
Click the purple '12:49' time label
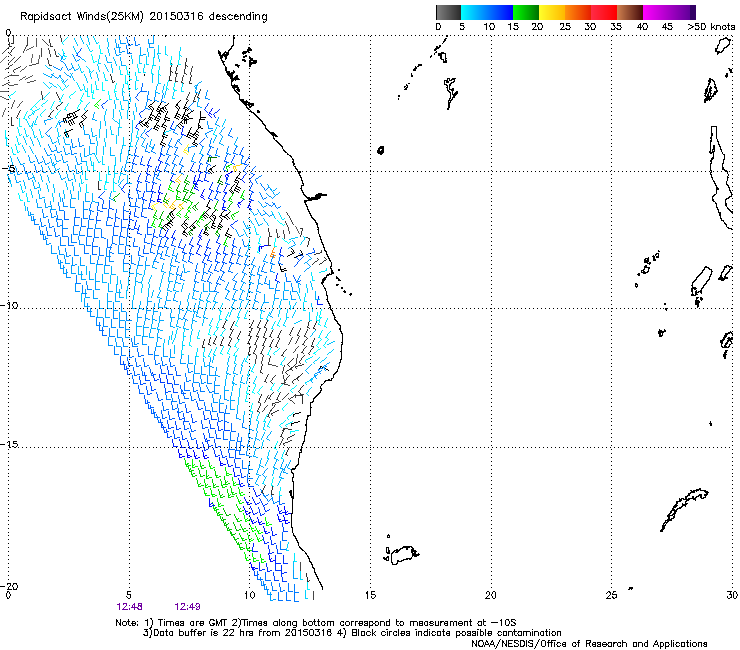click(187, 607)
